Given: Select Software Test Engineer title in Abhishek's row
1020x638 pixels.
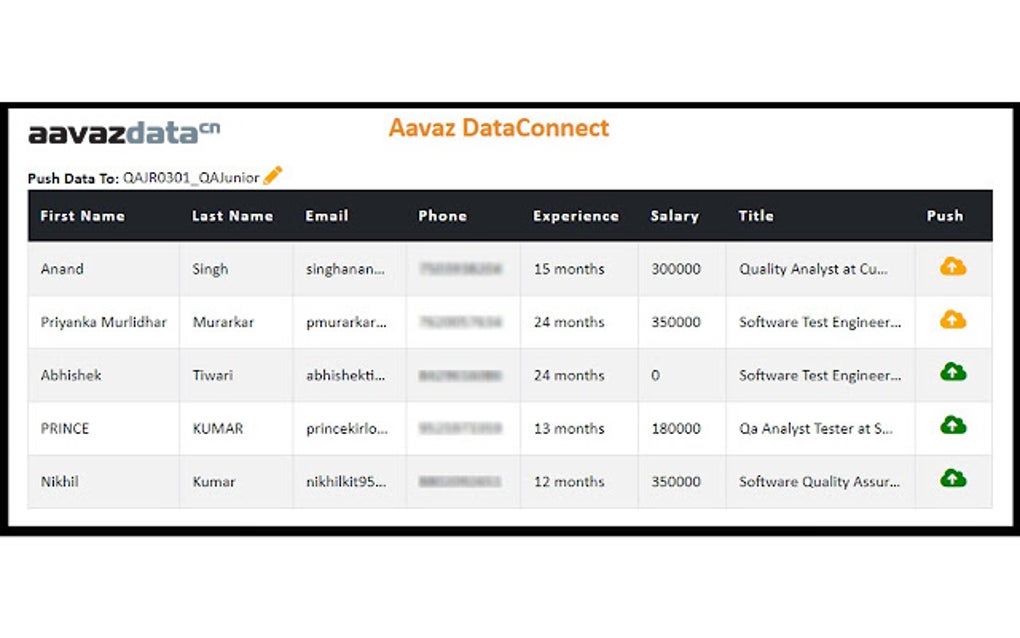Looking at the screenshot, I should click(820, 375).
